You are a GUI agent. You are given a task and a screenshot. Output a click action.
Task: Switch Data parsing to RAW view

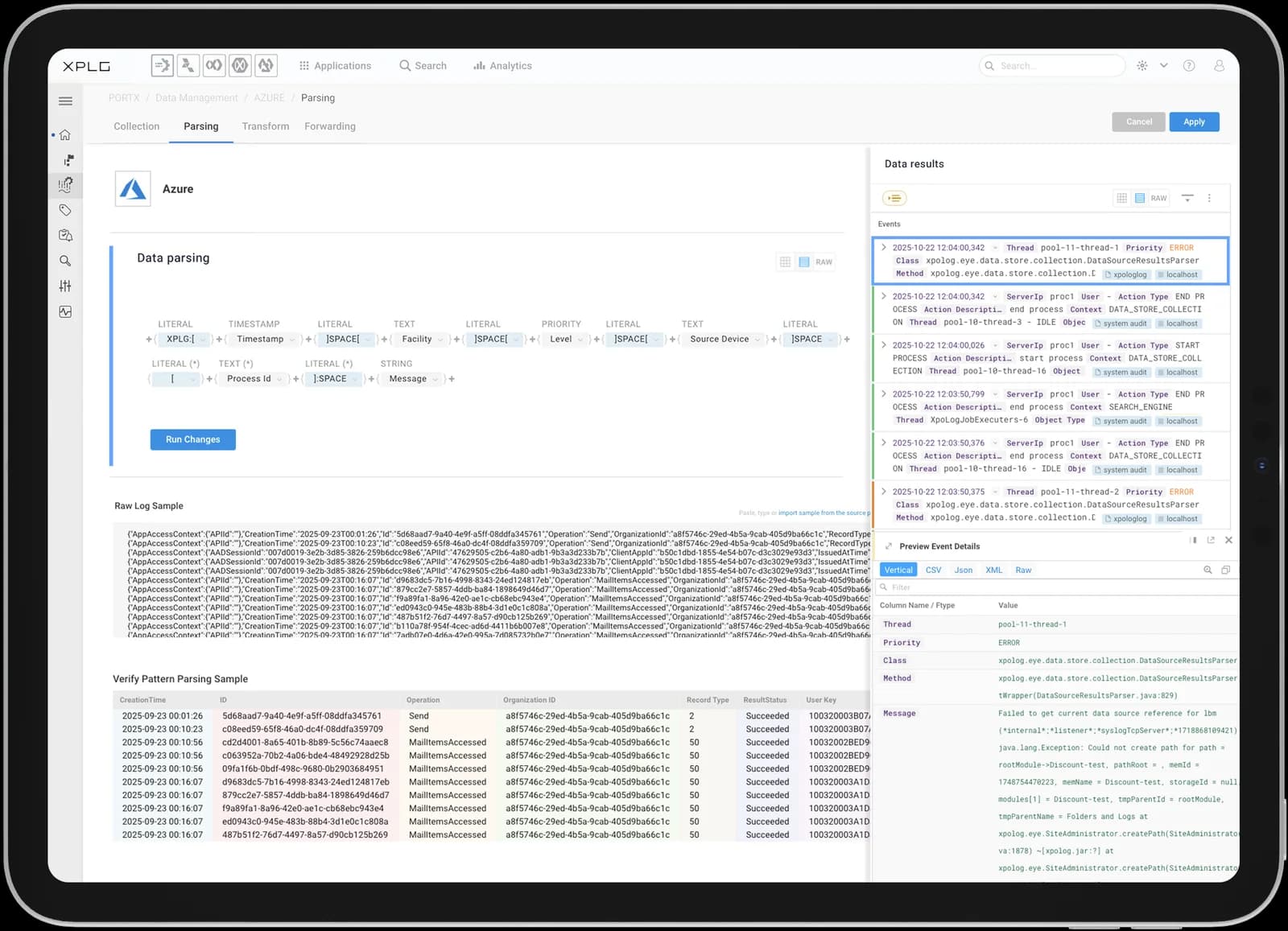(x=824, y=262)
